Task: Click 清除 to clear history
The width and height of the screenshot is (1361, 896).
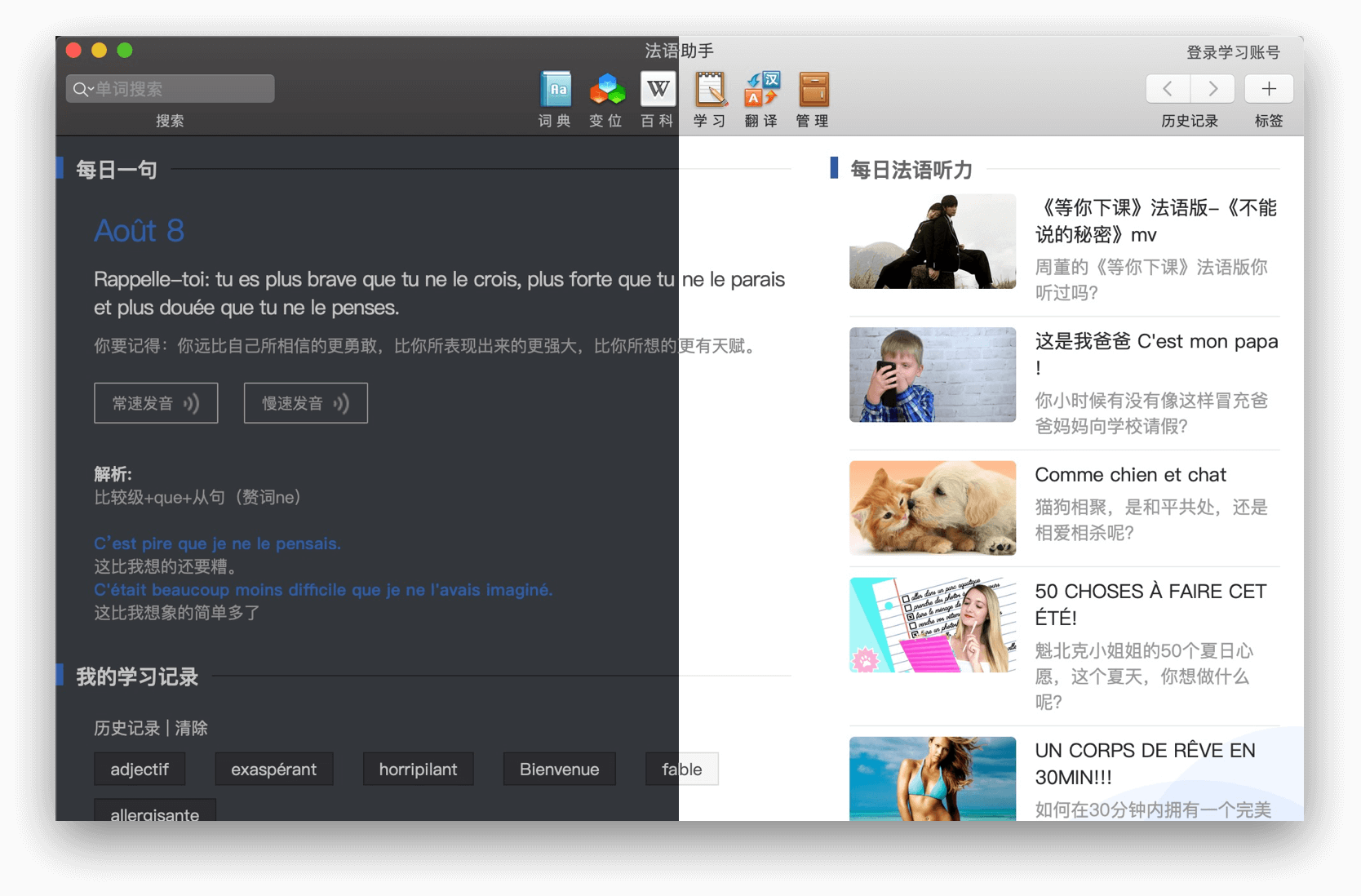Action: [191, 728]
